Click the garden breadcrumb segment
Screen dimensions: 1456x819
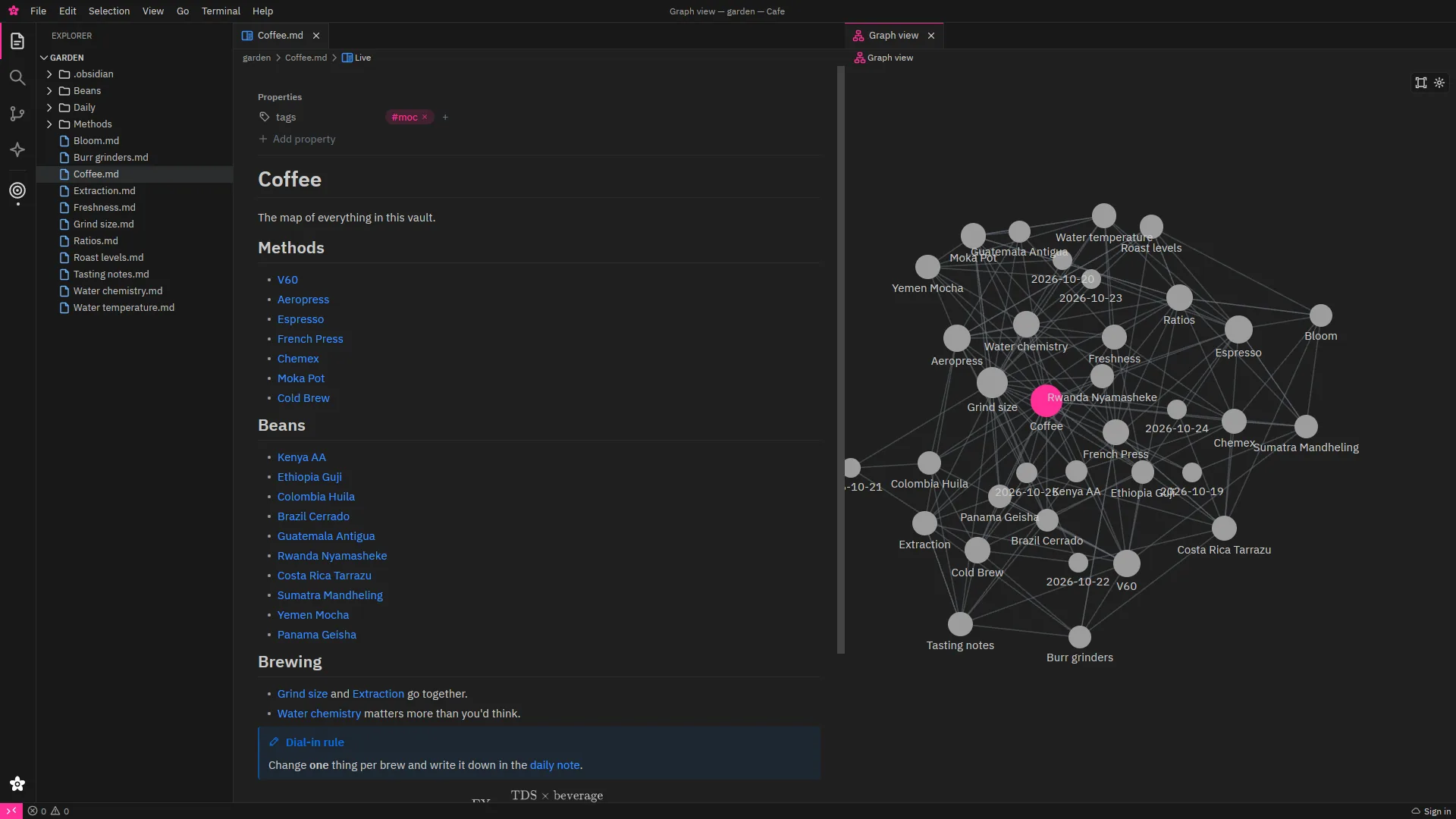click(256, 58)
